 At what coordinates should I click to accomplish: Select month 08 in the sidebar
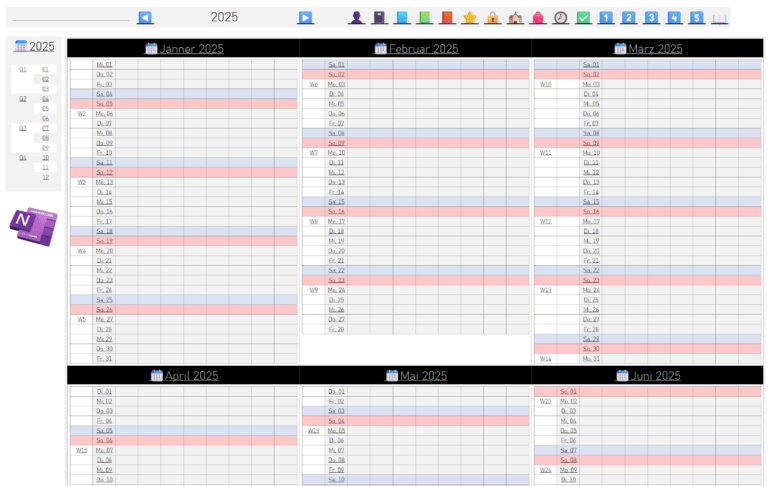point(45,138)
